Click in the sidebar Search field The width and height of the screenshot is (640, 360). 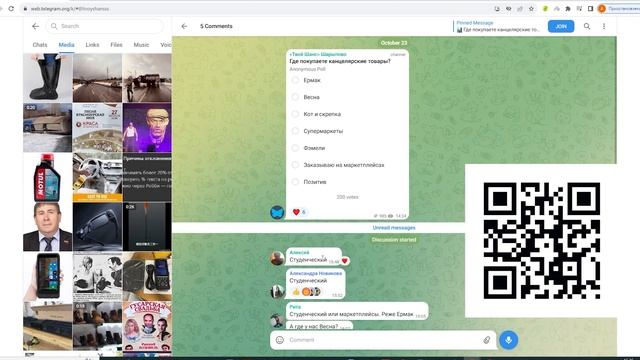pos(105,26)
